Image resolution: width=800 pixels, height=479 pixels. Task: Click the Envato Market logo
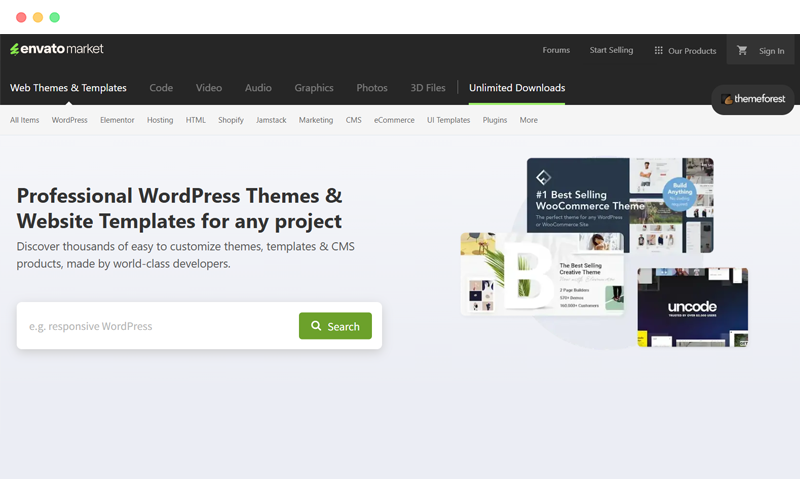[x=57, y=49]
